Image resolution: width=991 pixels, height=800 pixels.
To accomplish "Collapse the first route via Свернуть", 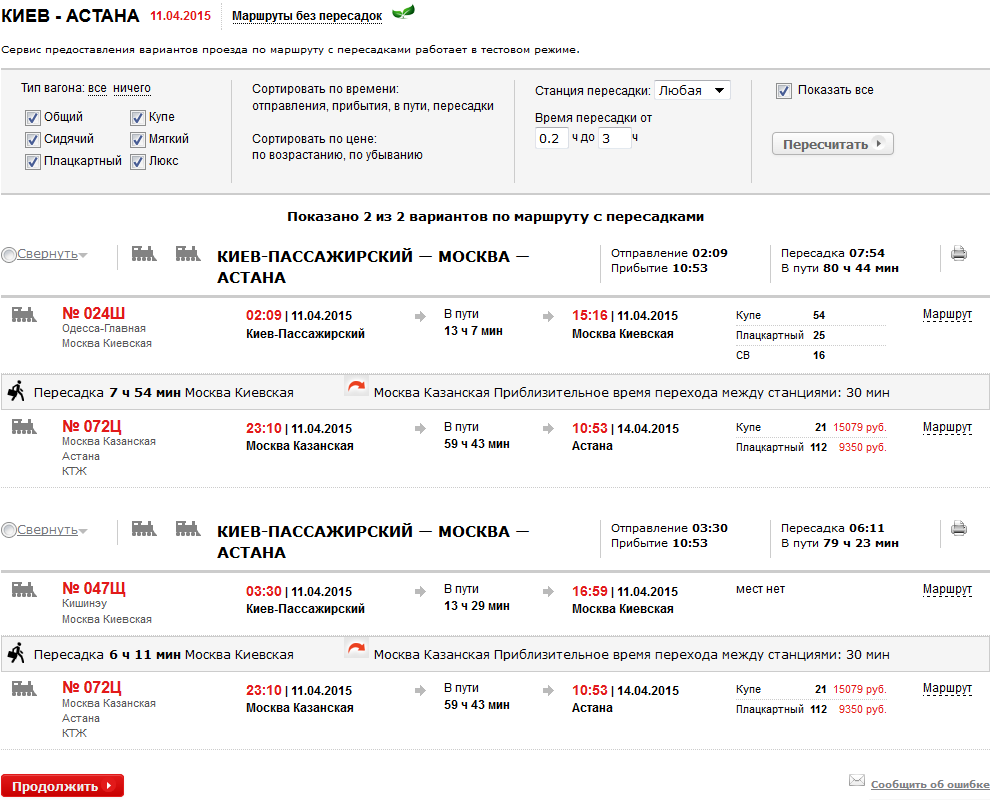I will click(46, 254).
